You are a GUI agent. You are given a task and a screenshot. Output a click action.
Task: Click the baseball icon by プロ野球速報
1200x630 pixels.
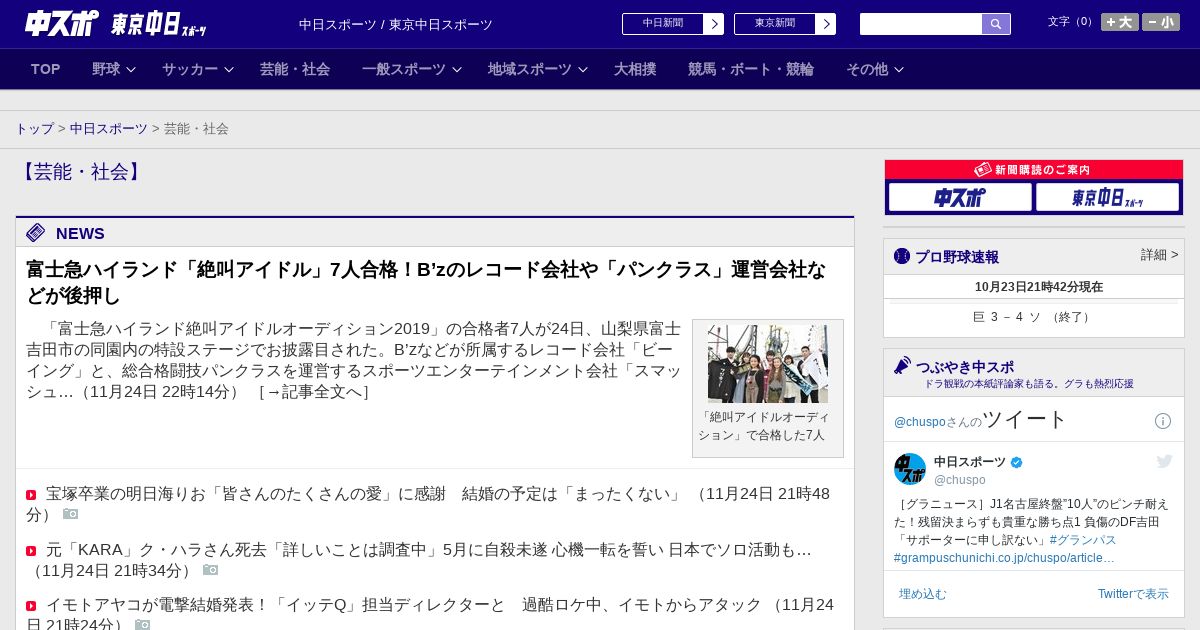902,256
